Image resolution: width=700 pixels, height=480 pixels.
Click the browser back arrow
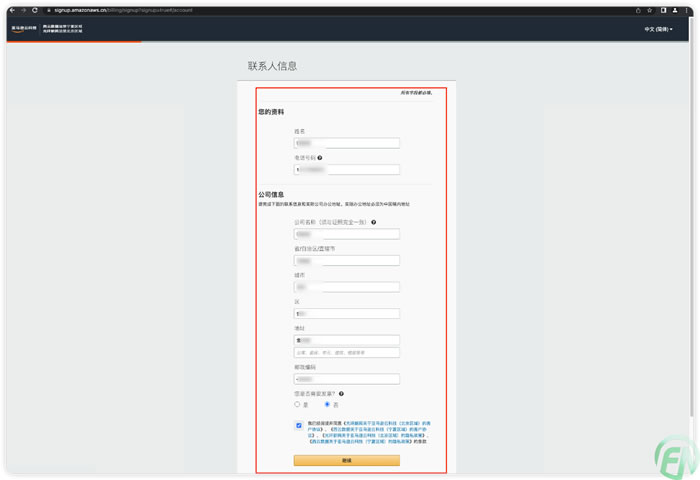click(x=12, y=10)
